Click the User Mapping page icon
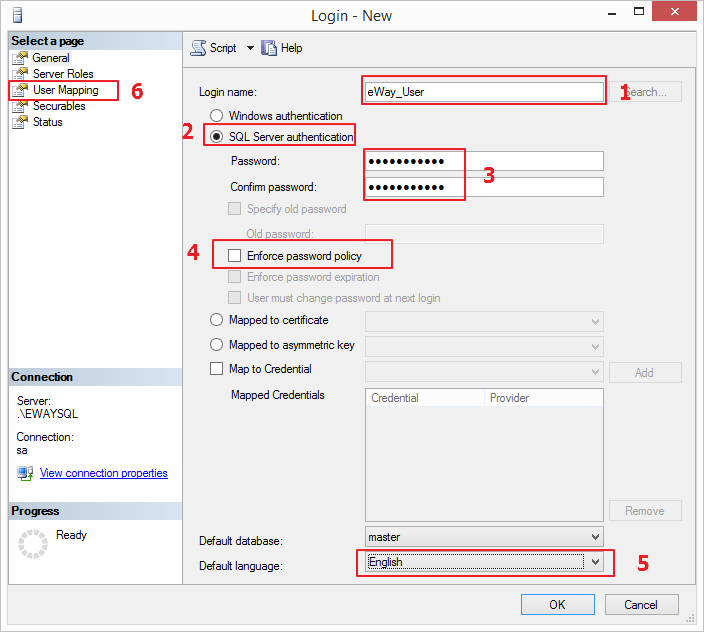The width and height of the screenshot is (704, 632). (x=20, y=90)
